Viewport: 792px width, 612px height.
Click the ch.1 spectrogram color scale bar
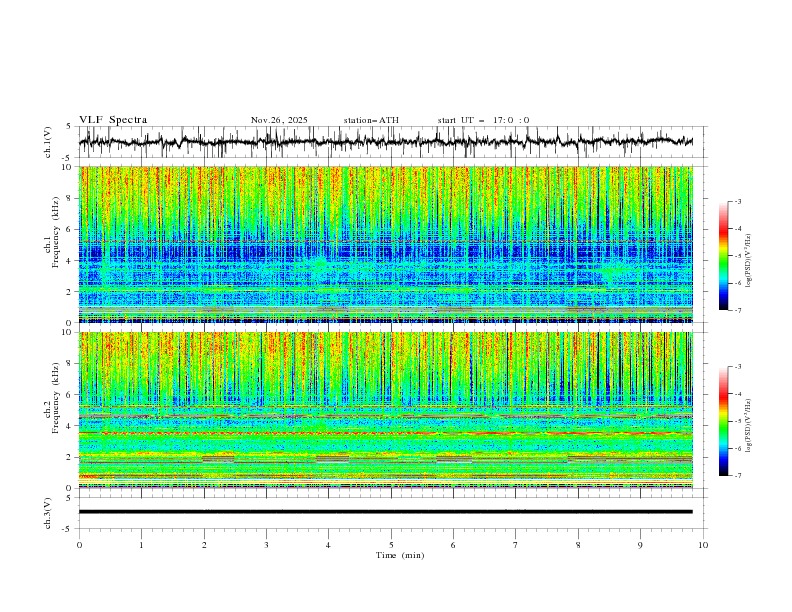(723, 255)
